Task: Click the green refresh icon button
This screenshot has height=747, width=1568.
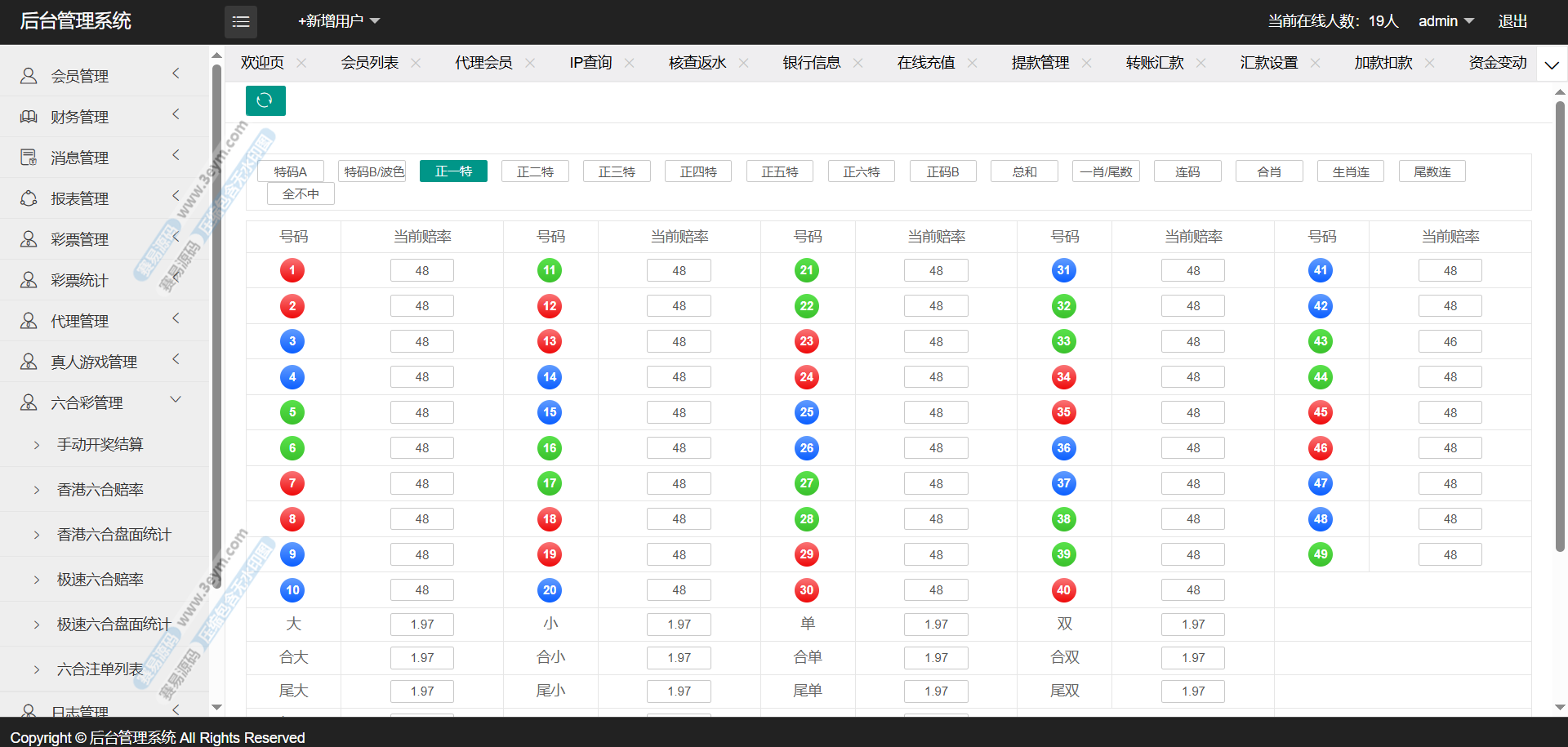Action: (x=265, y=100)
